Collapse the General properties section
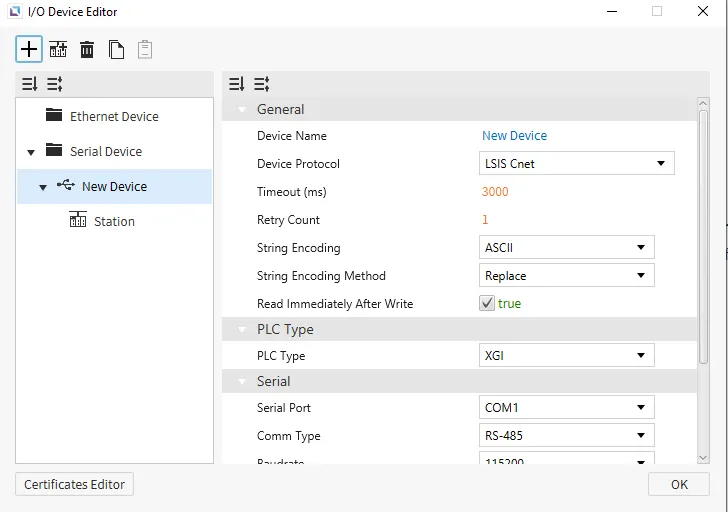The height and width of the screenshot is (512, 728). [x=241, y=110]
